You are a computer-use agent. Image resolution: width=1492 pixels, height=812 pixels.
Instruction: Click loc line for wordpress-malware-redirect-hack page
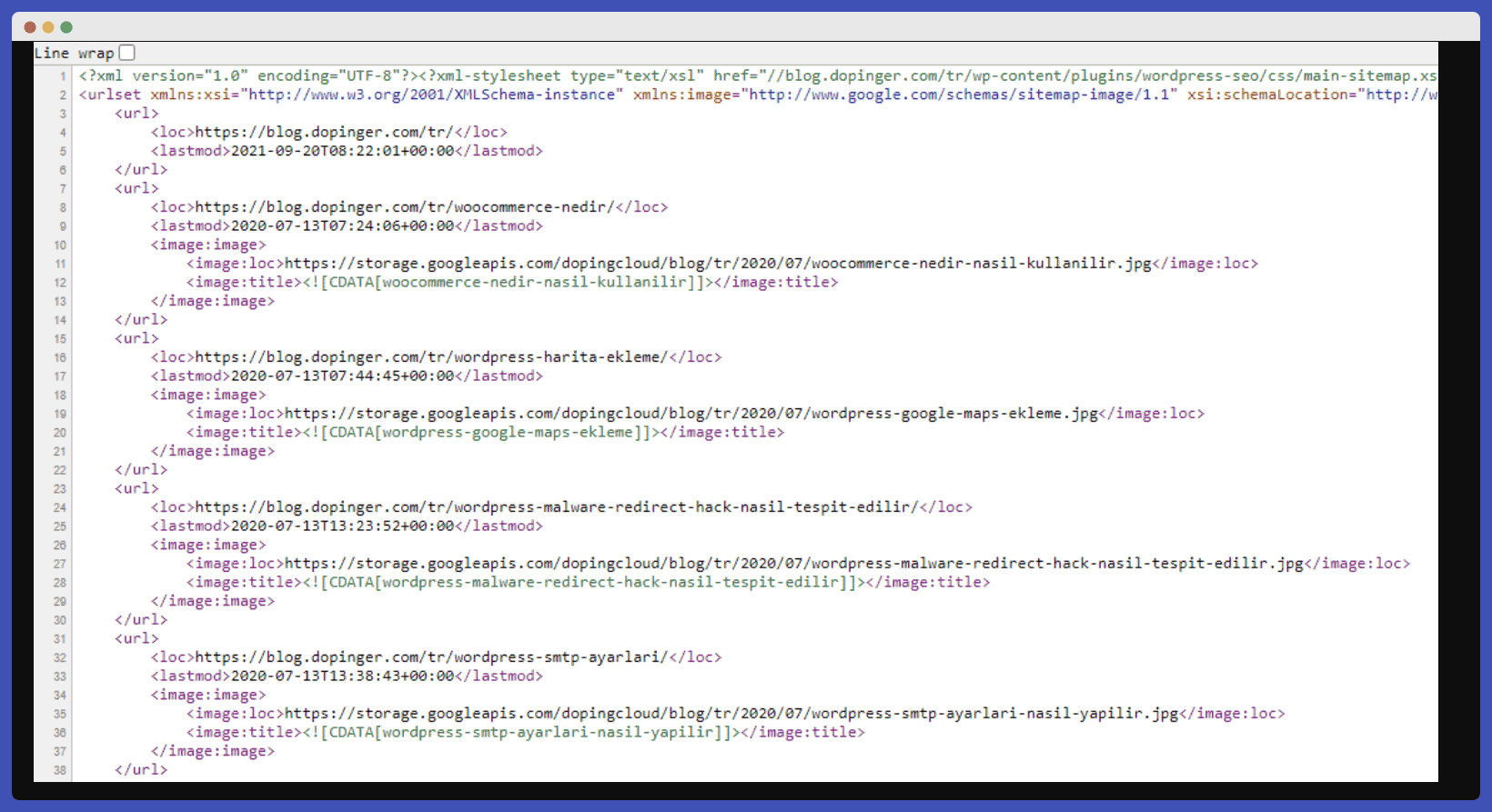pos(561,507)
